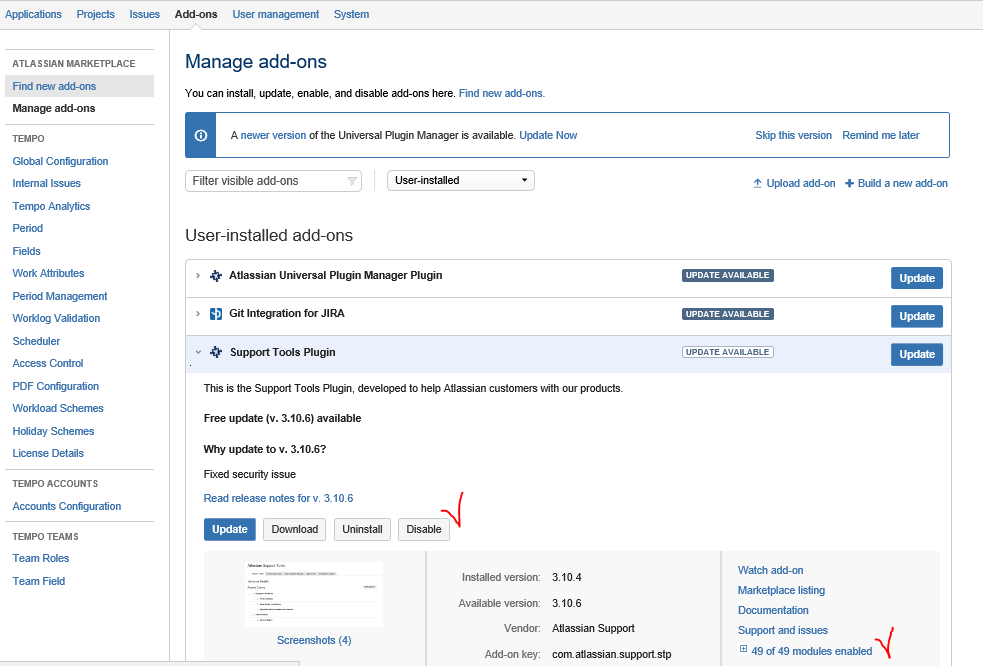Disable the Support Tools Plugin

424,529
